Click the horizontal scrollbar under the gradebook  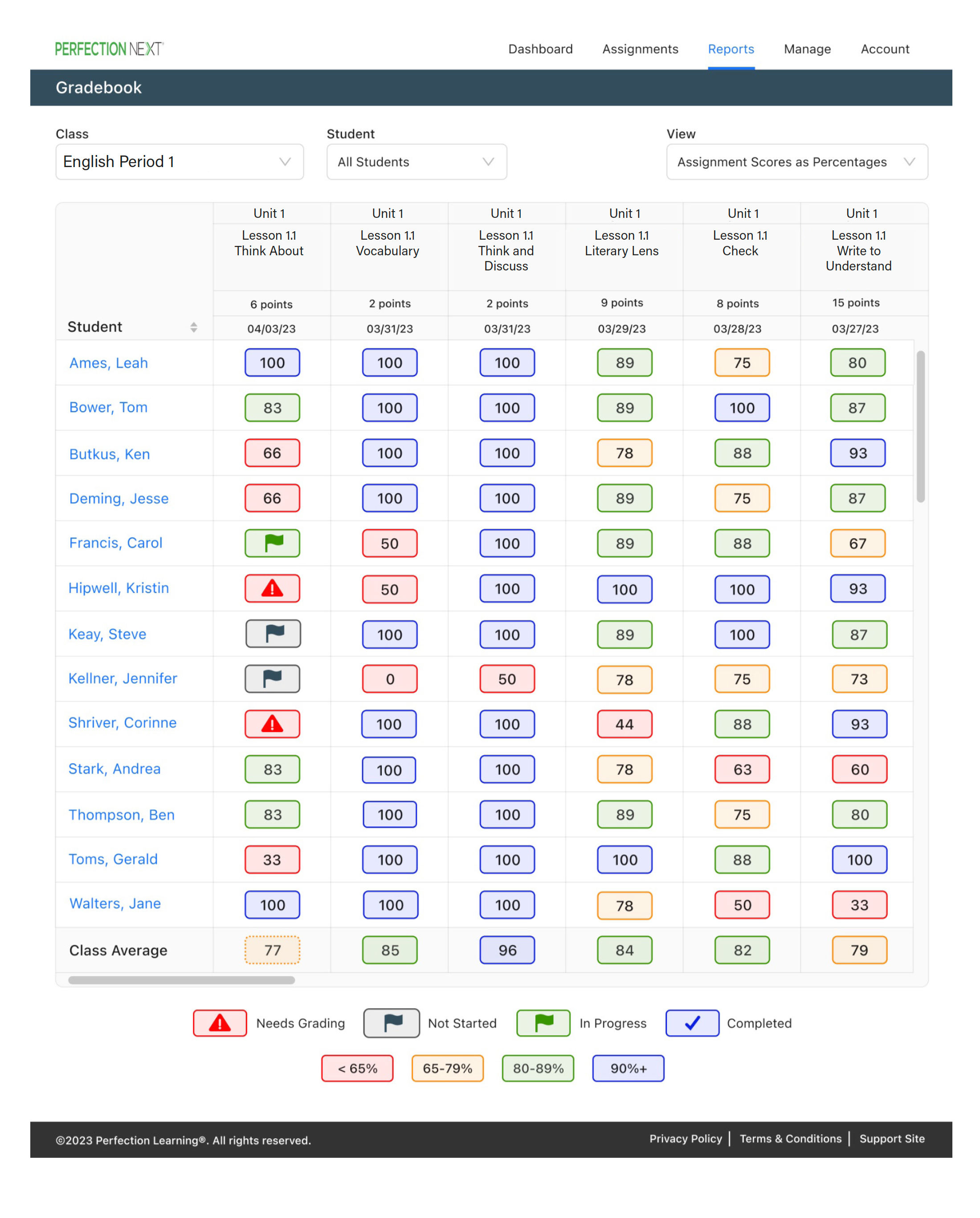tap(181, 980)
